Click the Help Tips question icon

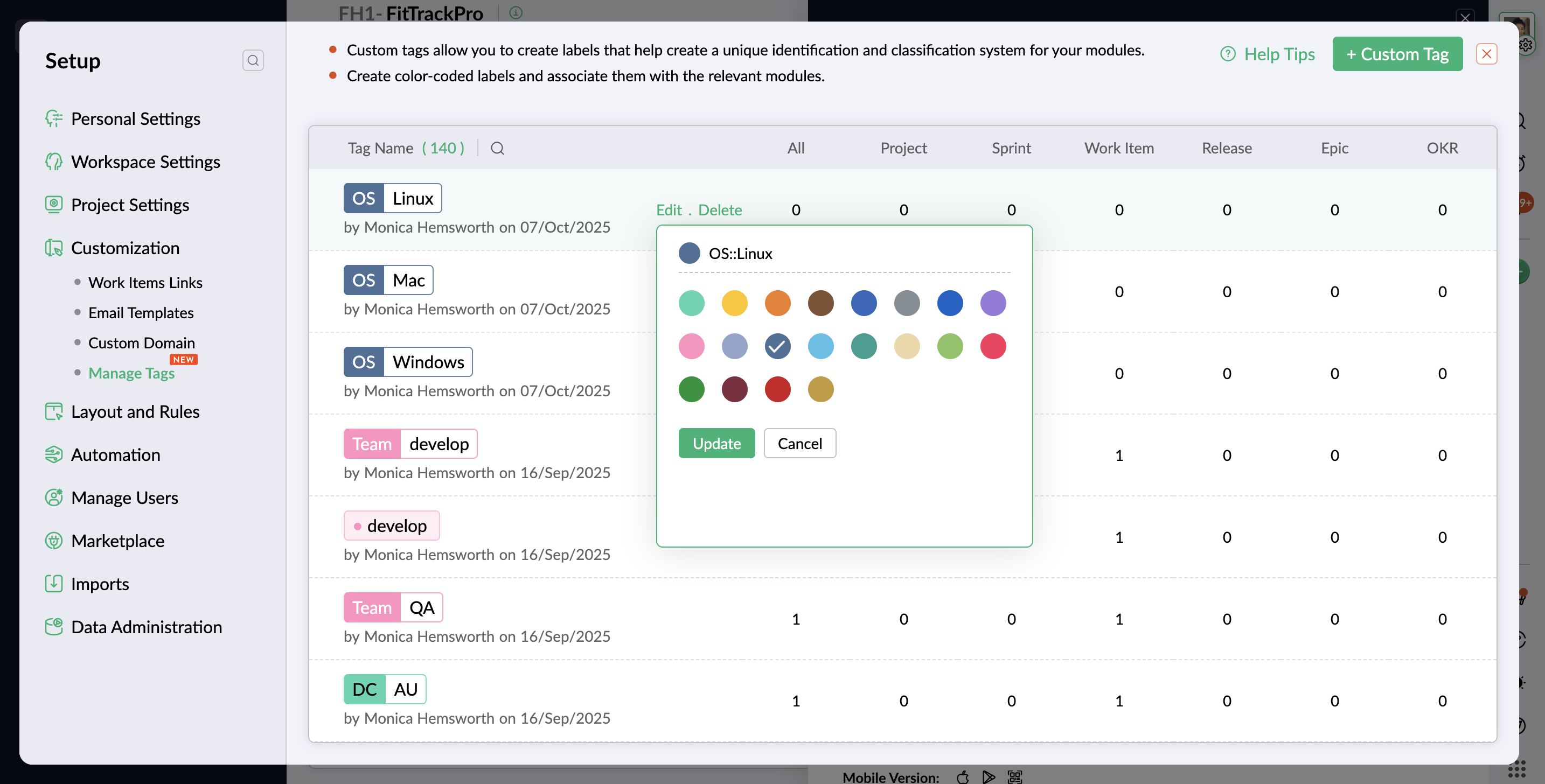1228,54
